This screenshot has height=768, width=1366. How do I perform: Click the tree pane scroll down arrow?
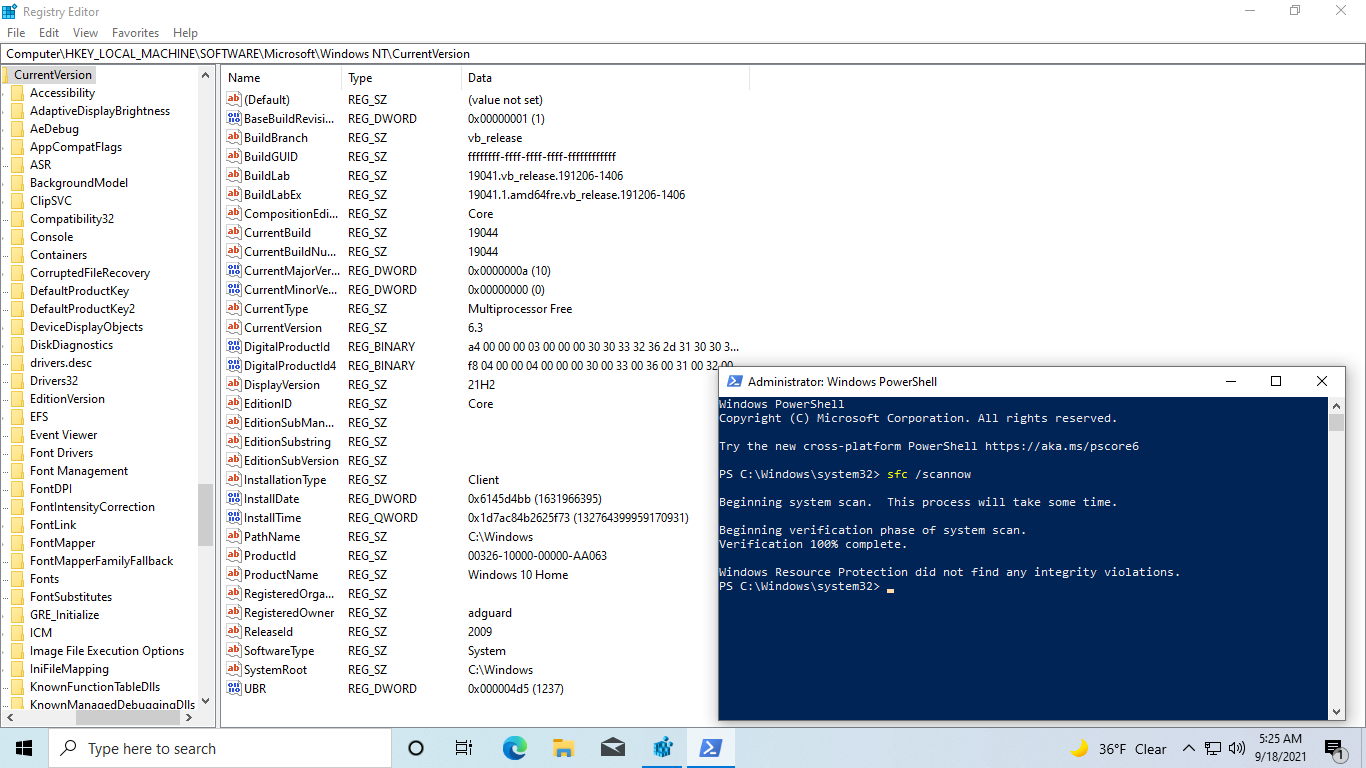coord(206,701)
